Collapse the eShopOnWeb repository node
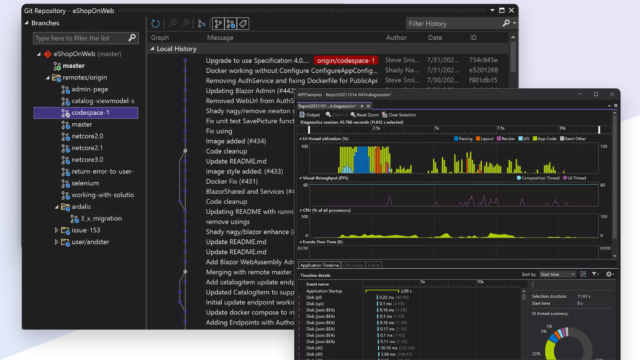 click(x=39, y=54)
